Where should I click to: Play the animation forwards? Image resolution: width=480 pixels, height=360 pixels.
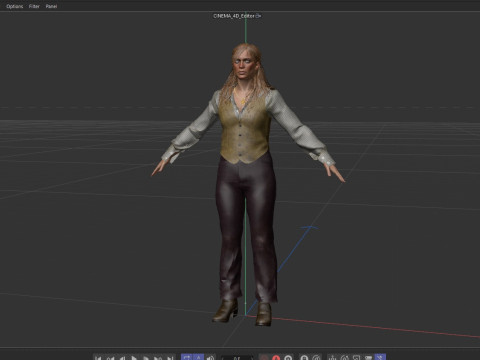(x=134, y=358)
